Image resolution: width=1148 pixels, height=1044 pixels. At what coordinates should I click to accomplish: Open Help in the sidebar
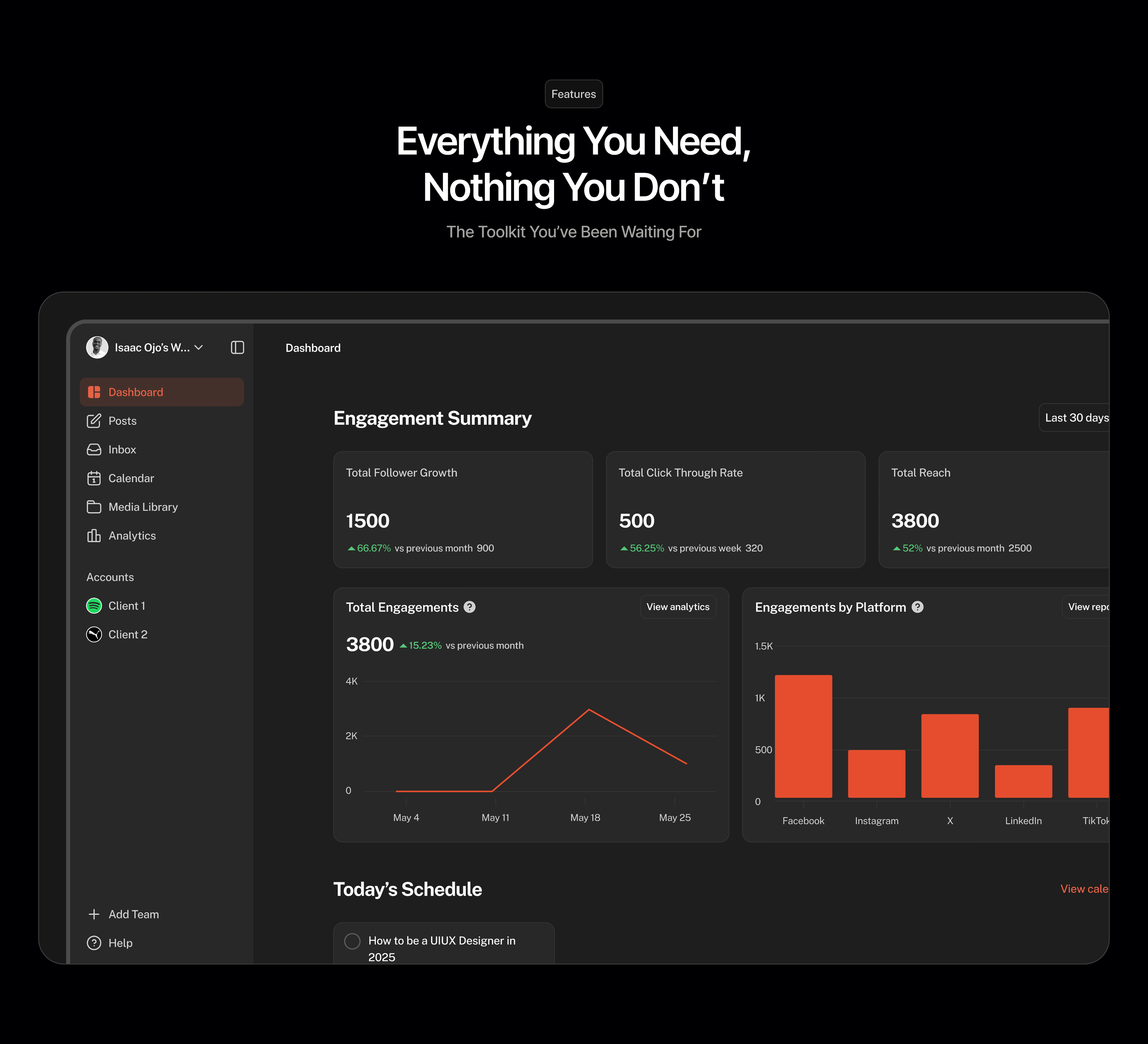click(x=162, y=943)
